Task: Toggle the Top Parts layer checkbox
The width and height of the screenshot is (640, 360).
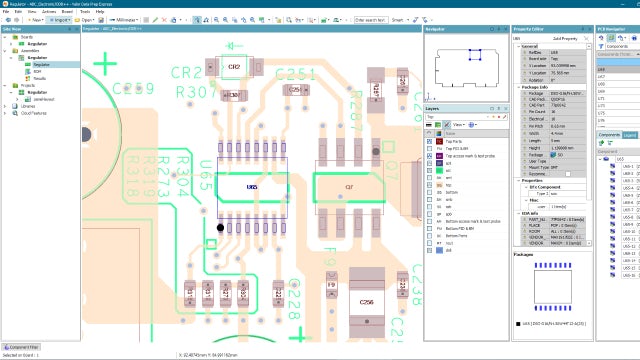Action: pos(429,141)
